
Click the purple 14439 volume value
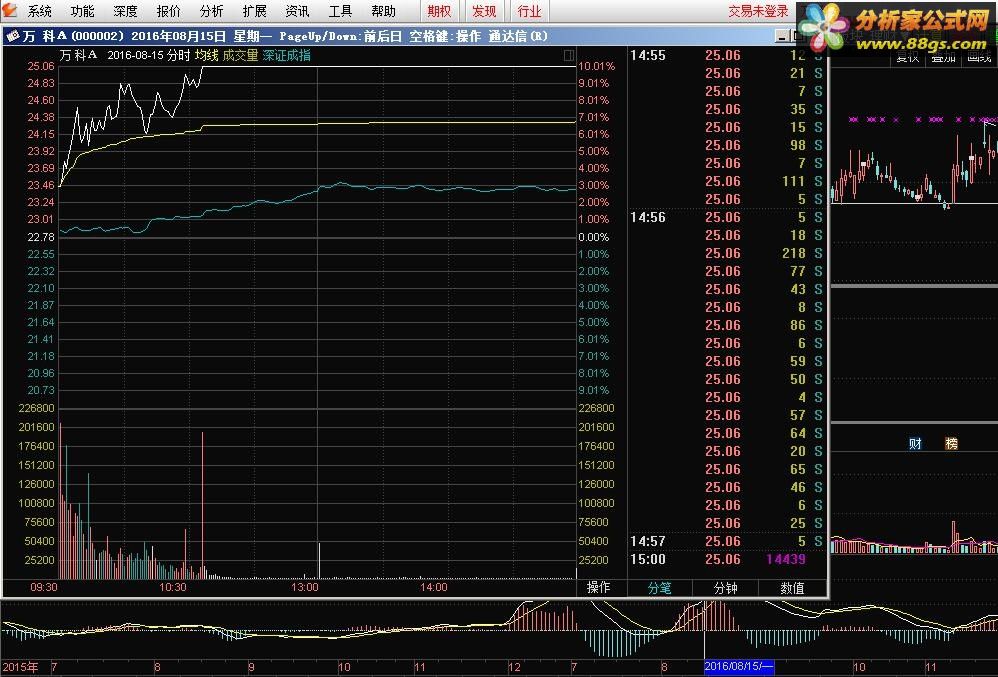tap(786, 559)
